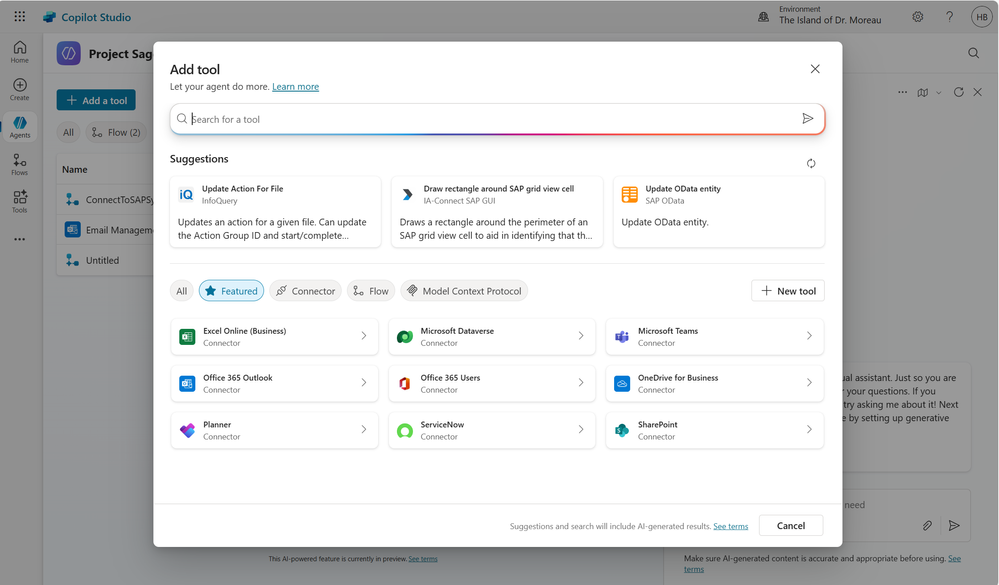Open Flows in the left sidebar
The image size is (999, 585).
20,164
